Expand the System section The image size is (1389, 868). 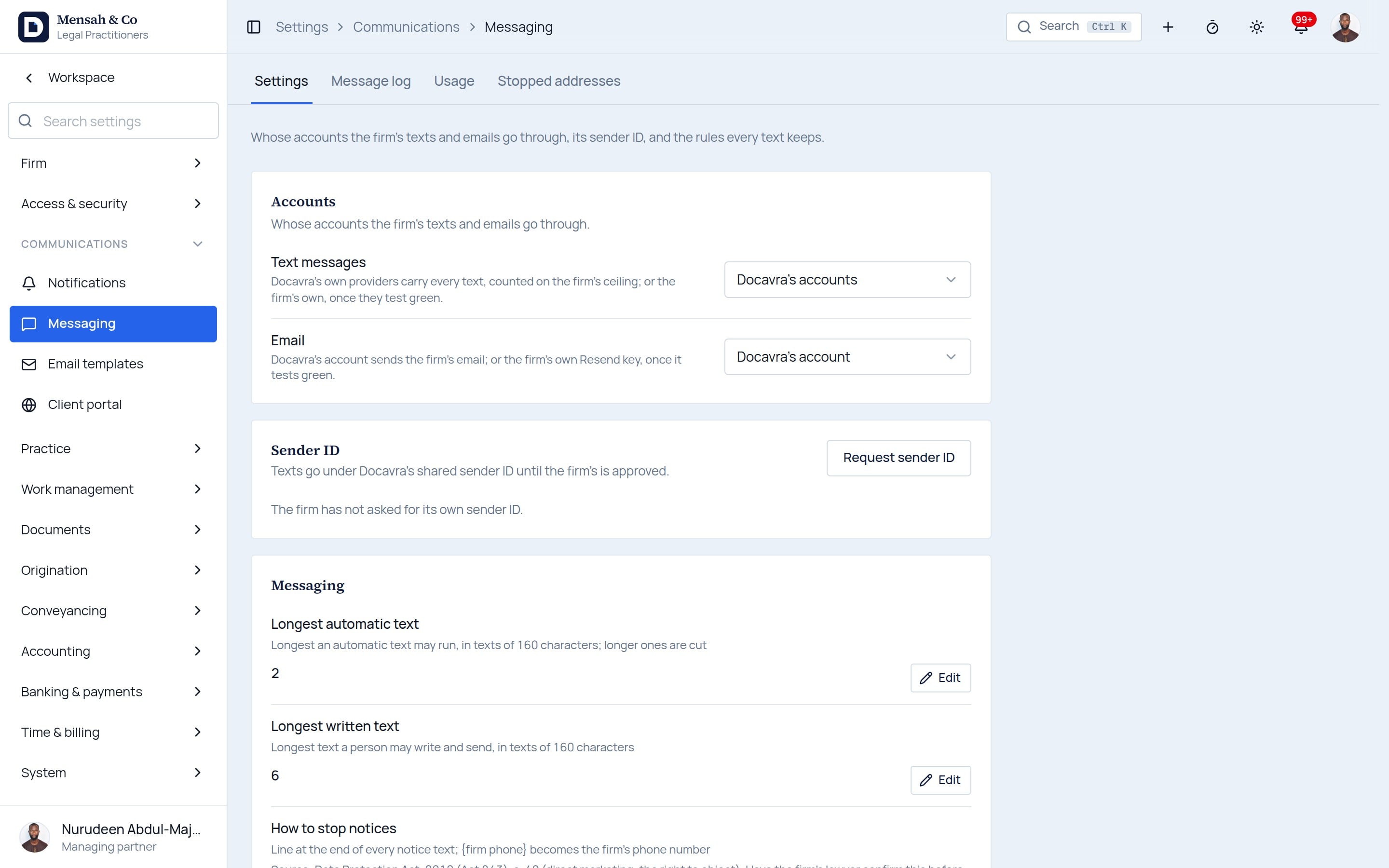(x=113, y=773)
